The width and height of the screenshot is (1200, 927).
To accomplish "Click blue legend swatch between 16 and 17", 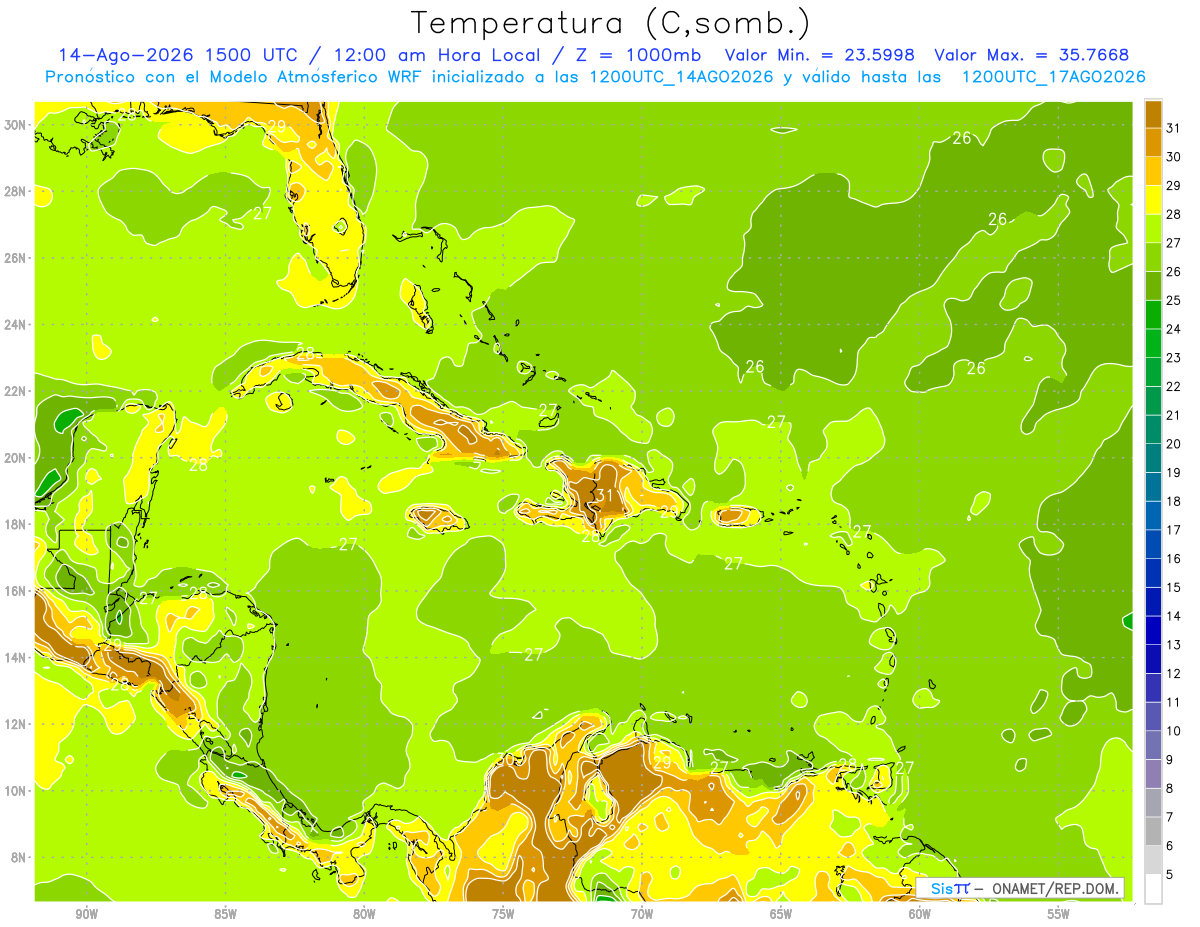I will (1153, 544).
